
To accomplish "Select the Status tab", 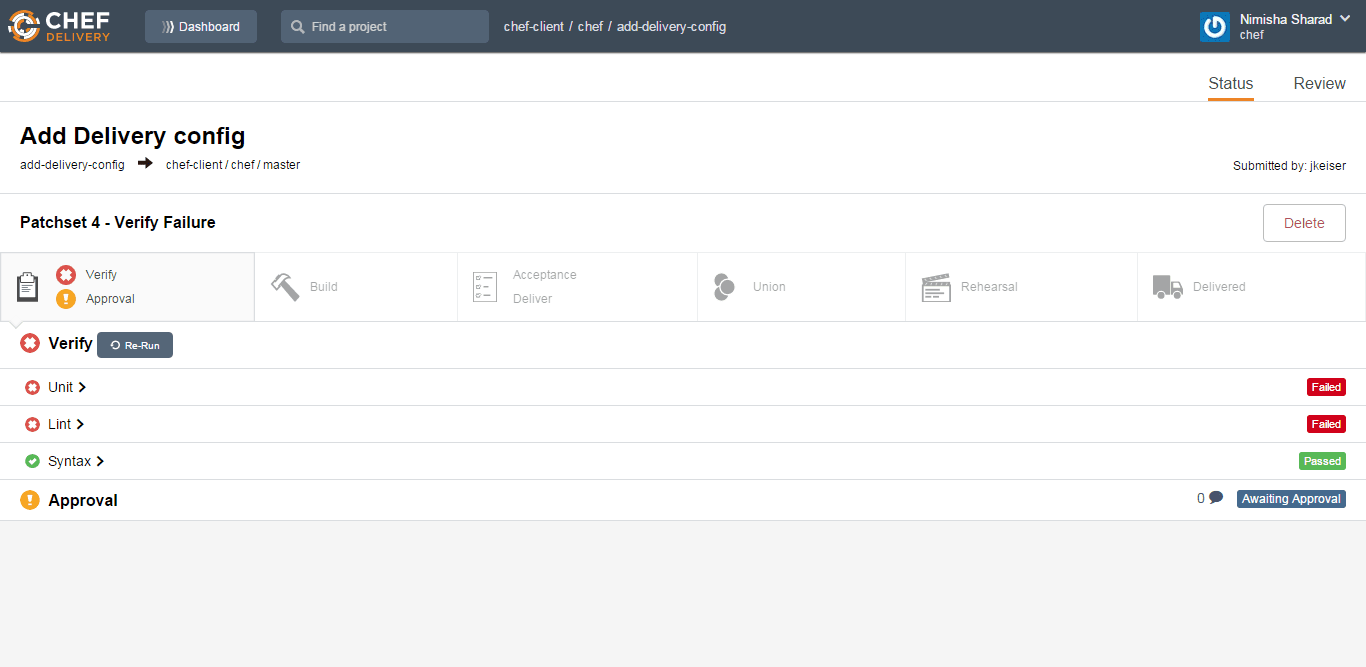I will [x=1230, y=84].
